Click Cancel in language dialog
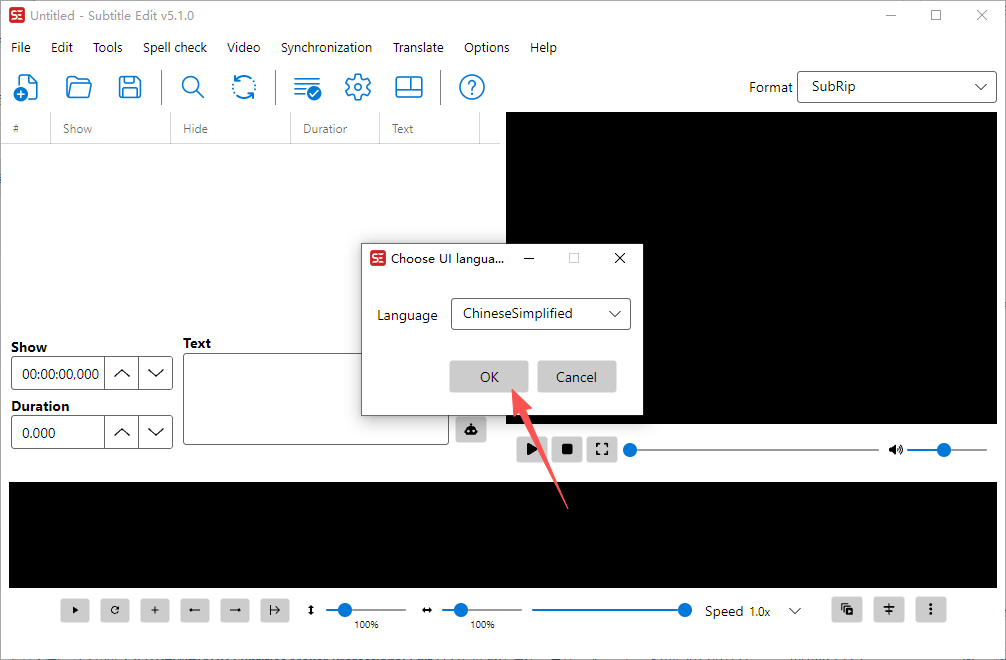Viewport: 1006px width, 660px height. pos(576,377)
